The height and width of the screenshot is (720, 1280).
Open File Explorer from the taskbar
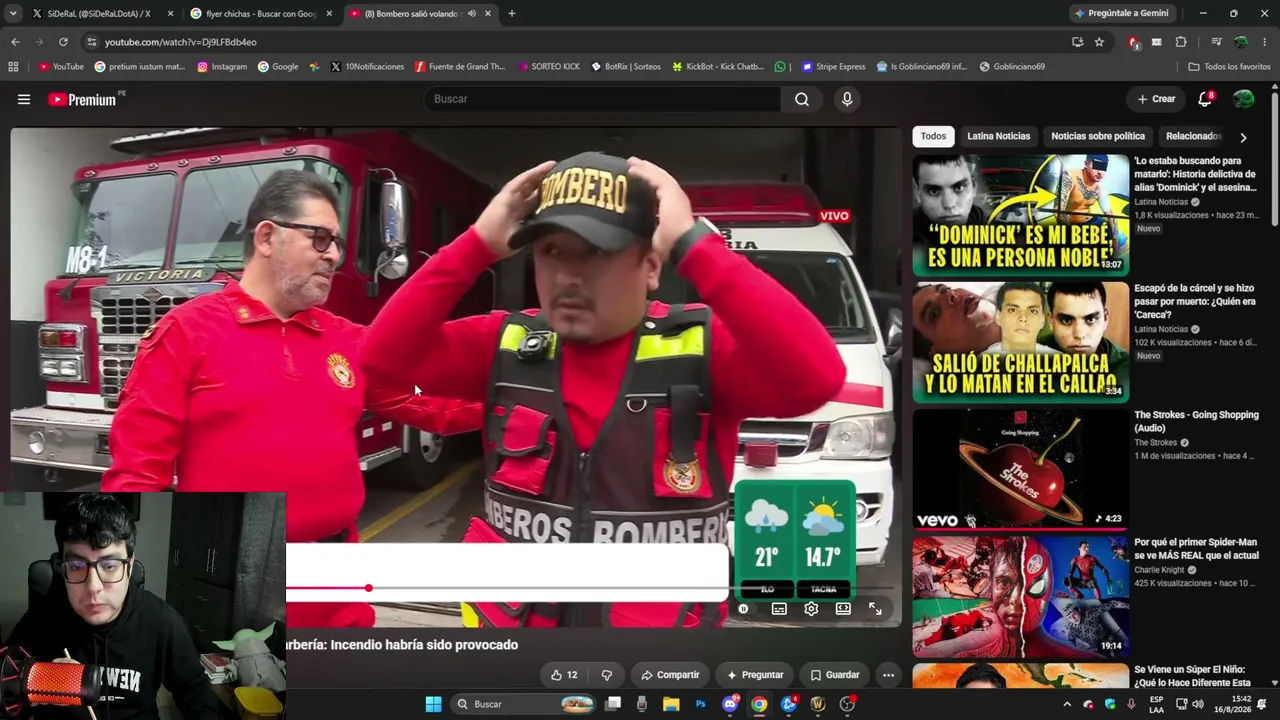(671, 704)
